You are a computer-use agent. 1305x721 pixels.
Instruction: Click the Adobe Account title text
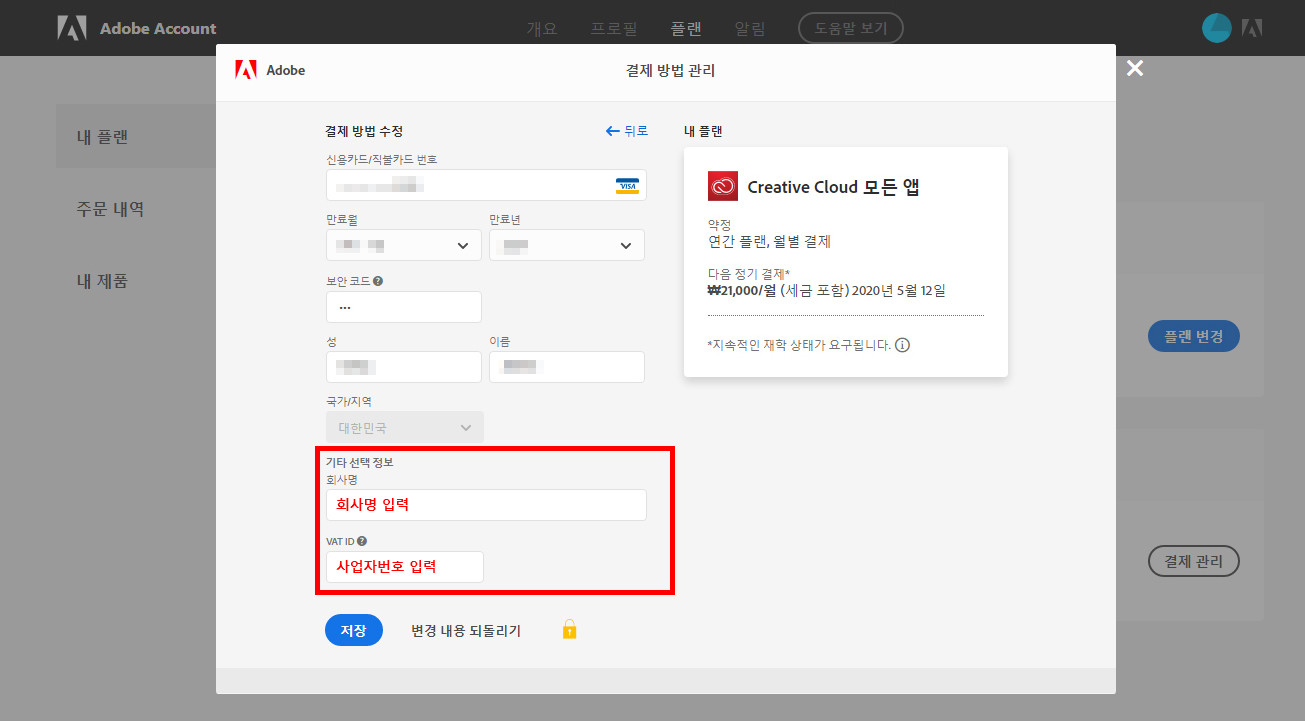point(158,28)
